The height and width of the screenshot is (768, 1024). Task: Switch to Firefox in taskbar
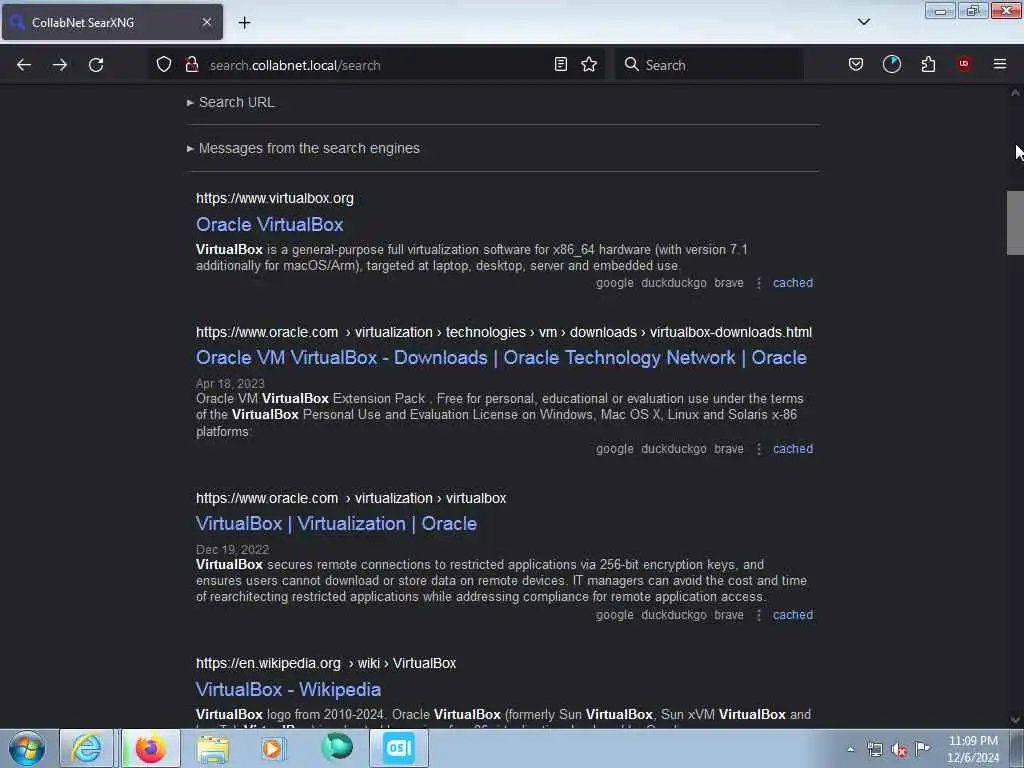tap(151, 748)
